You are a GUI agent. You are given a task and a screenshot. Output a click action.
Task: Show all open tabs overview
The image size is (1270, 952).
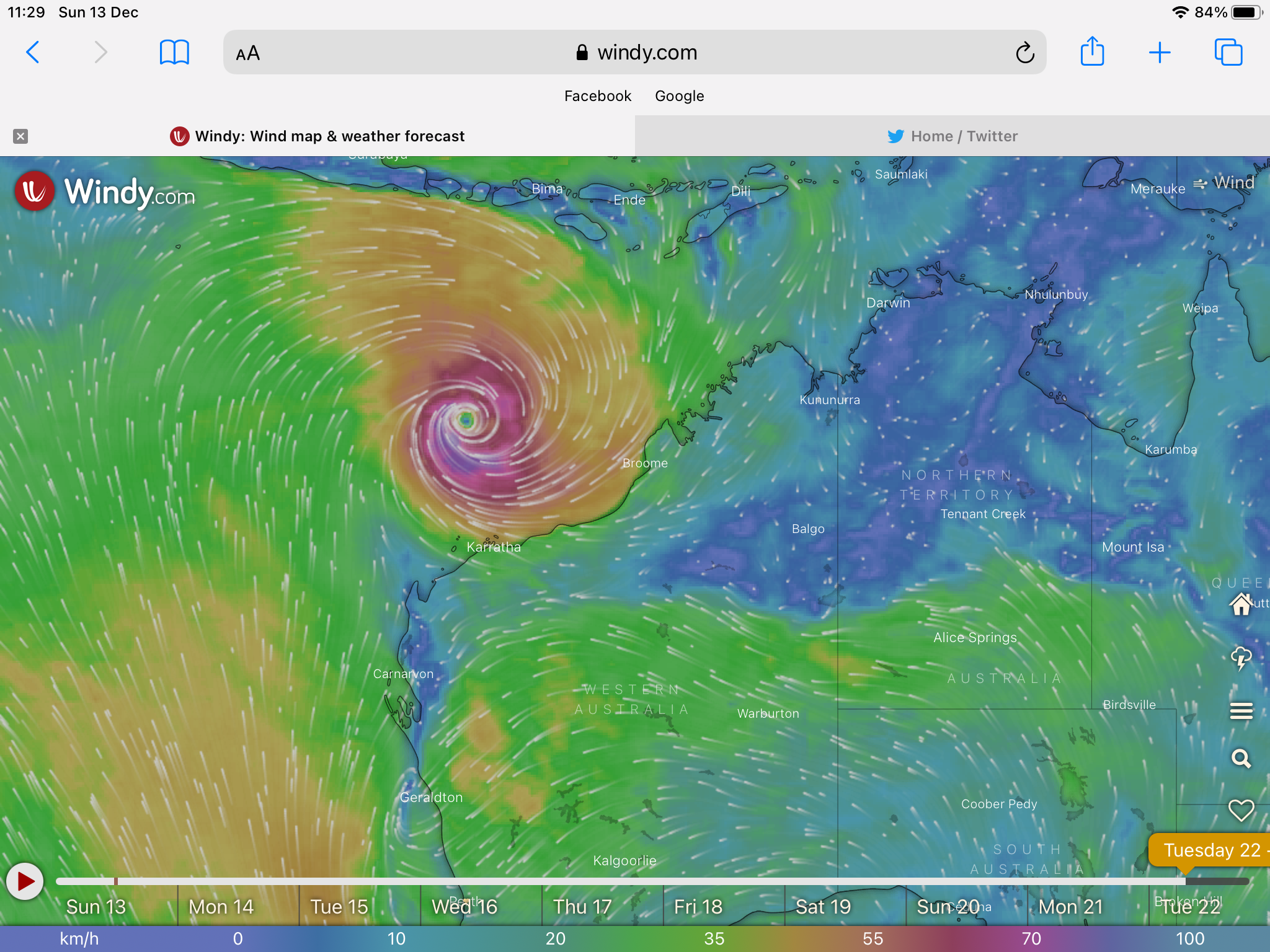click(x=1228, y=52)
